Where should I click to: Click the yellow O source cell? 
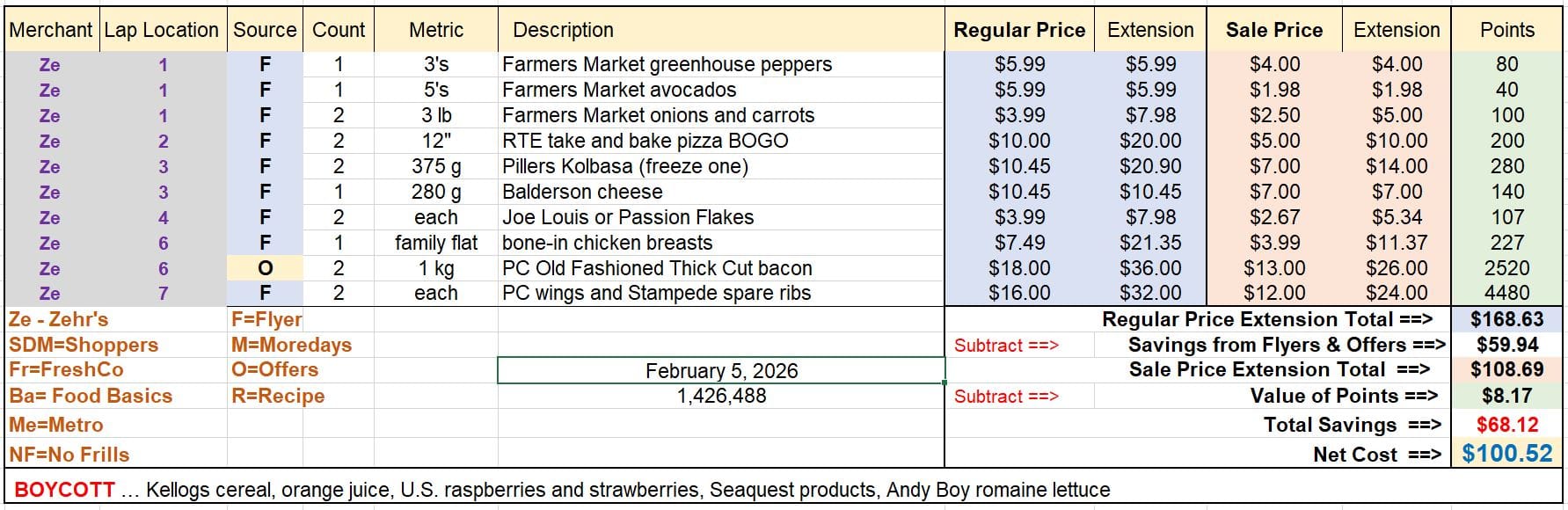(265, 268)
